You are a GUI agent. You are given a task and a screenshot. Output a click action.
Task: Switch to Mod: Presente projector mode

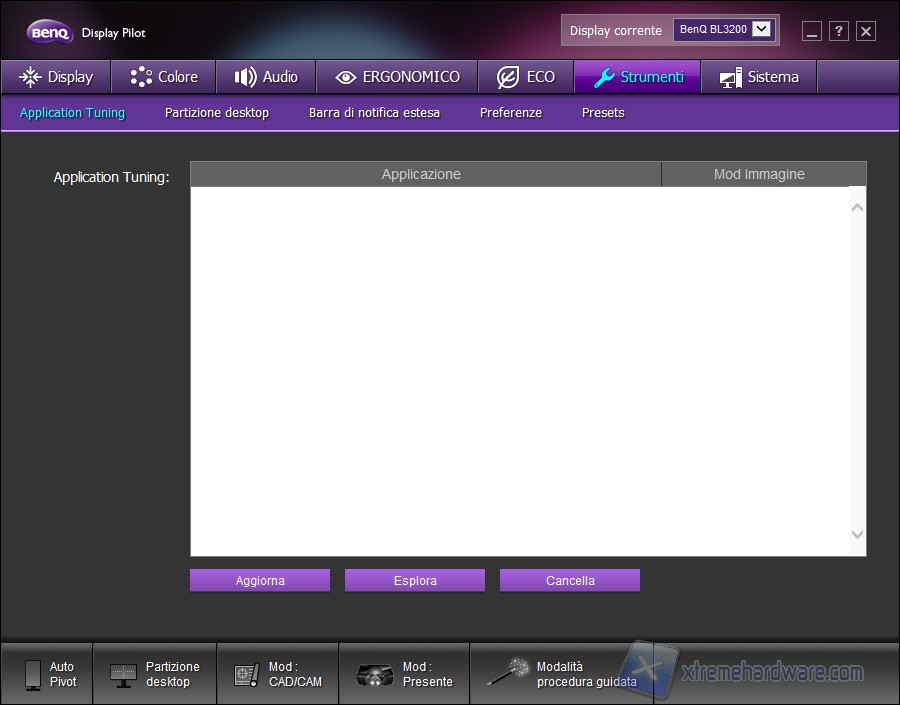(403, 674)
